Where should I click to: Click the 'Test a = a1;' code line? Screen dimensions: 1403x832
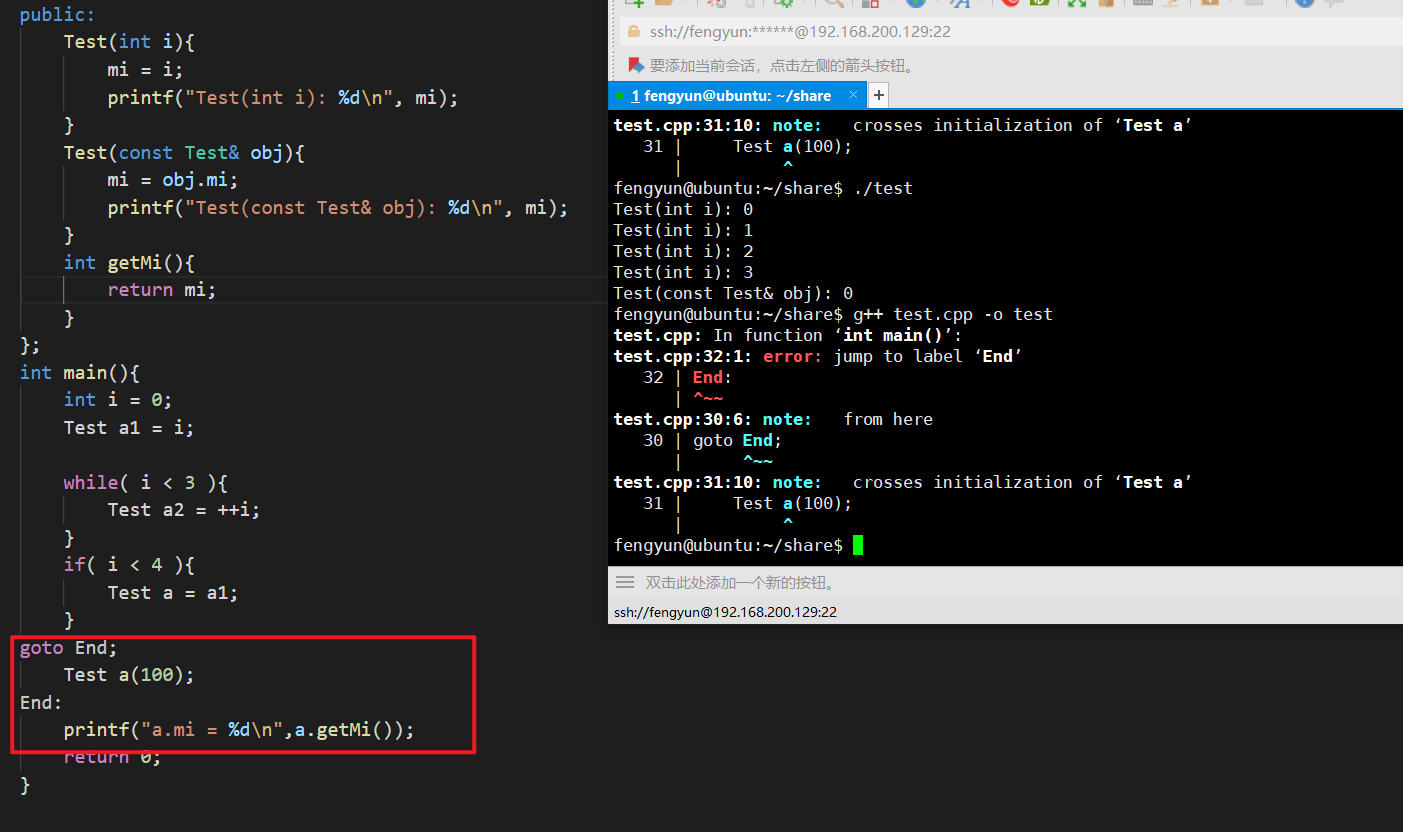173,593
